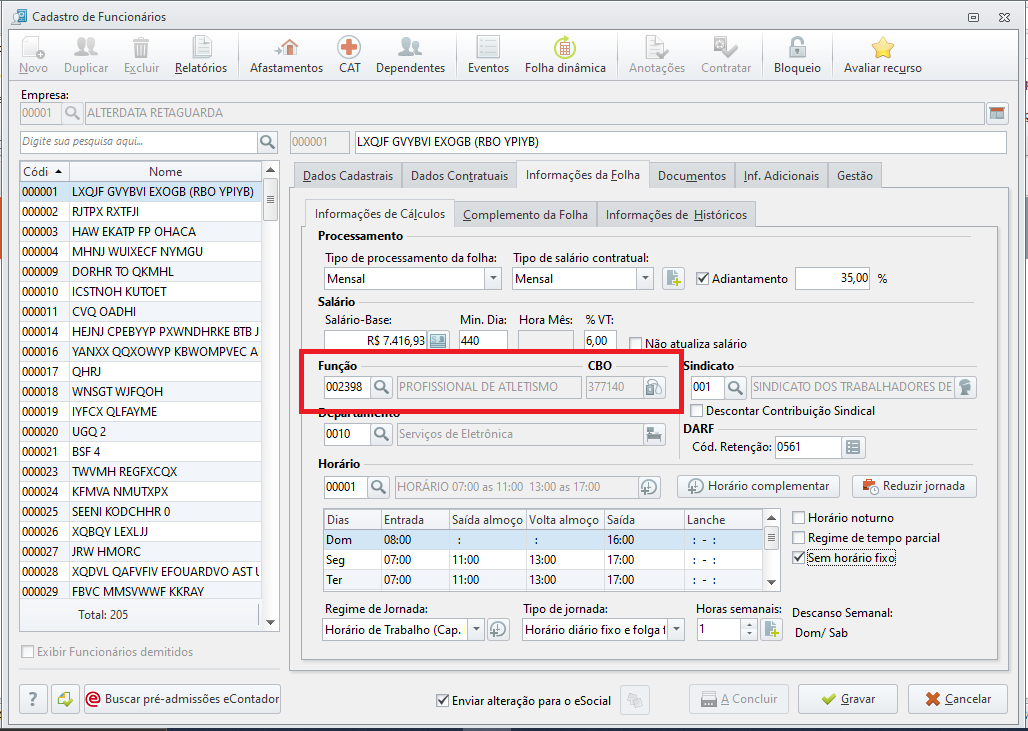Click the icon next to Tipo de salário contratual
This screenshot has height=731, width=1028.
point(673,279)
